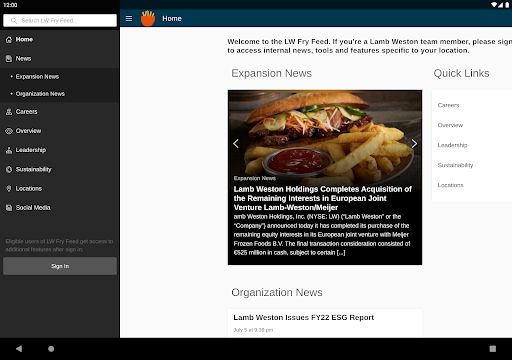Open Lamb Weston Issues FY22 ESG Report

point(303,317)
